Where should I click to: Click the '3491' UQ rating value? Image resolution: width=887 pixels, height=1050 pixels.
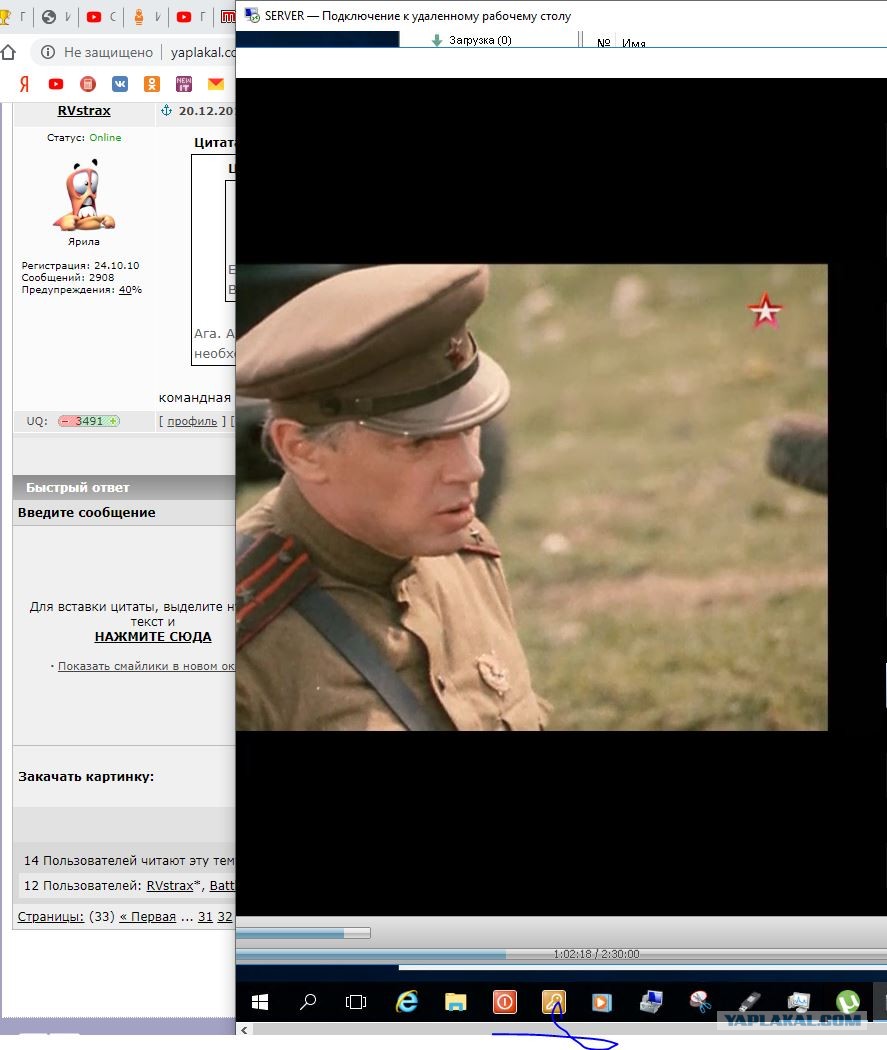click(x=89, y=421)
